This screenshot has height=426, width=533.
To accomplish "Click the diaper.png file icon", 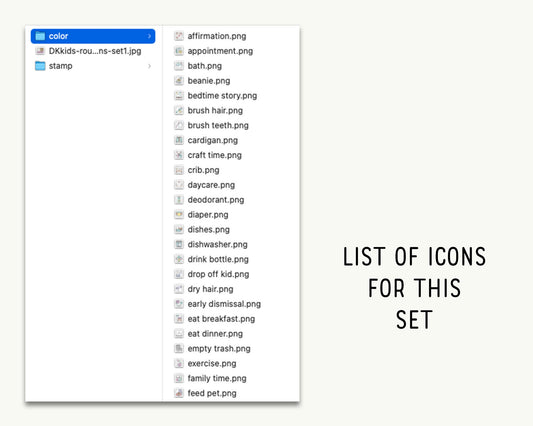I will [179, 215].
